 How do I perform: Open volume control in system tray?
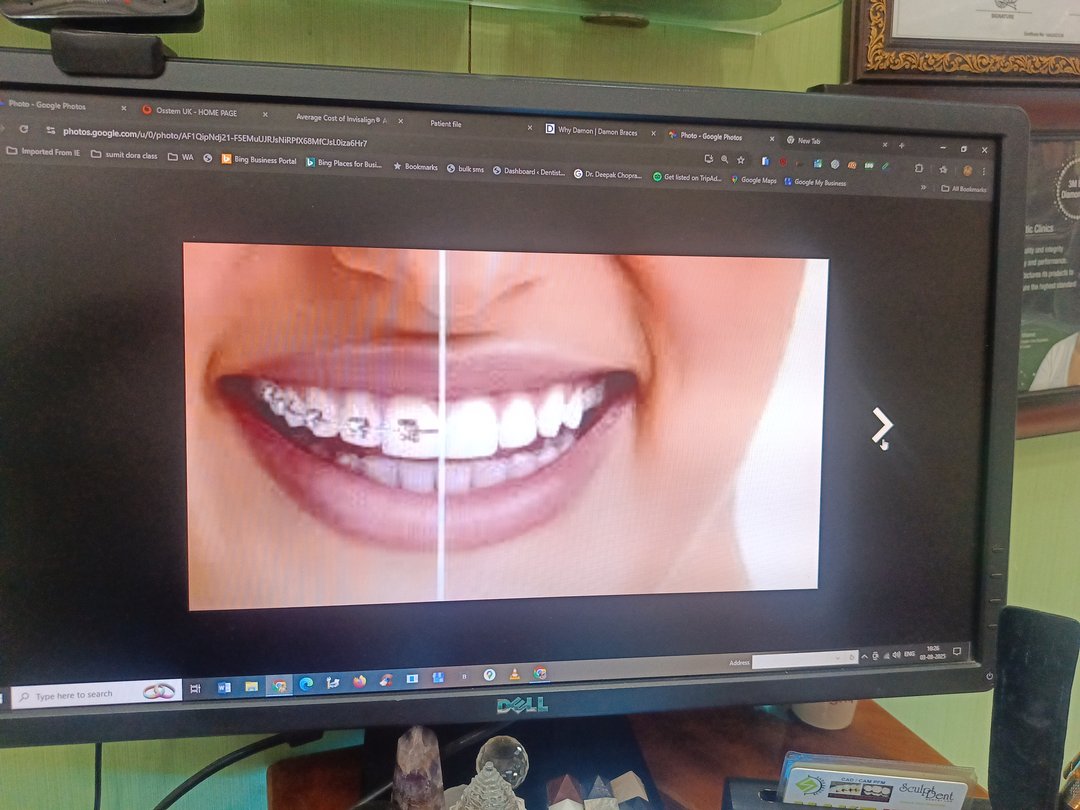tap(896, 655)
